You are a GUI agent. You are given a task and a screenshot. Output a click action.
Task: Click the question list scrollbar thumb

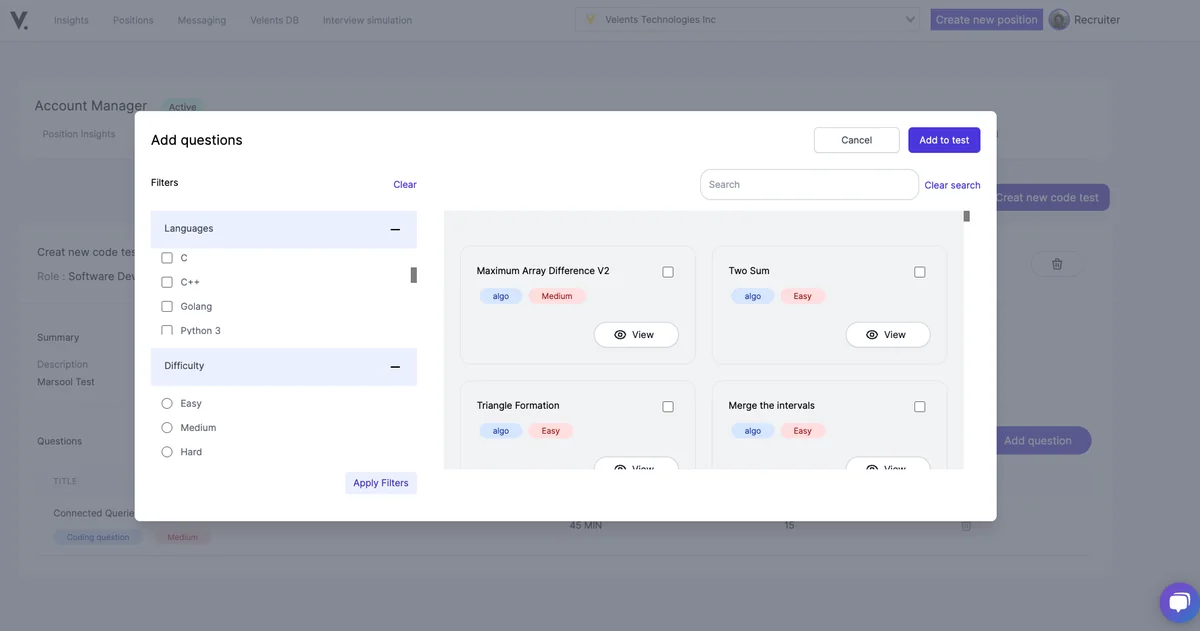[967, 216]
